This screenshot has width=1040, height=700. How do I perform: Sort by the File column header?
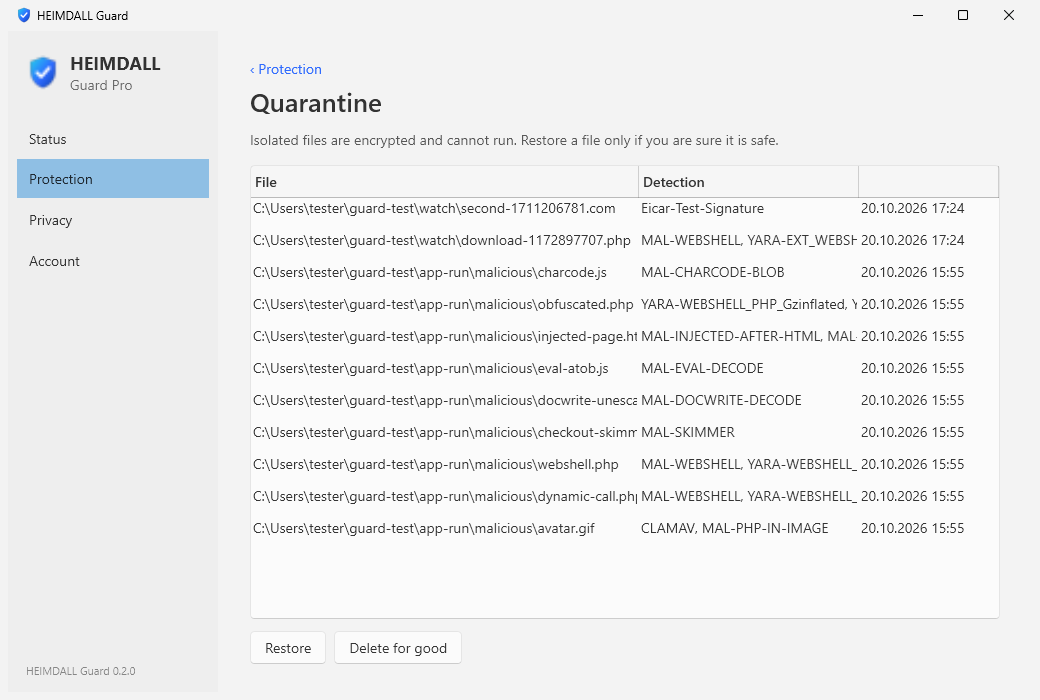pos(444,182)
